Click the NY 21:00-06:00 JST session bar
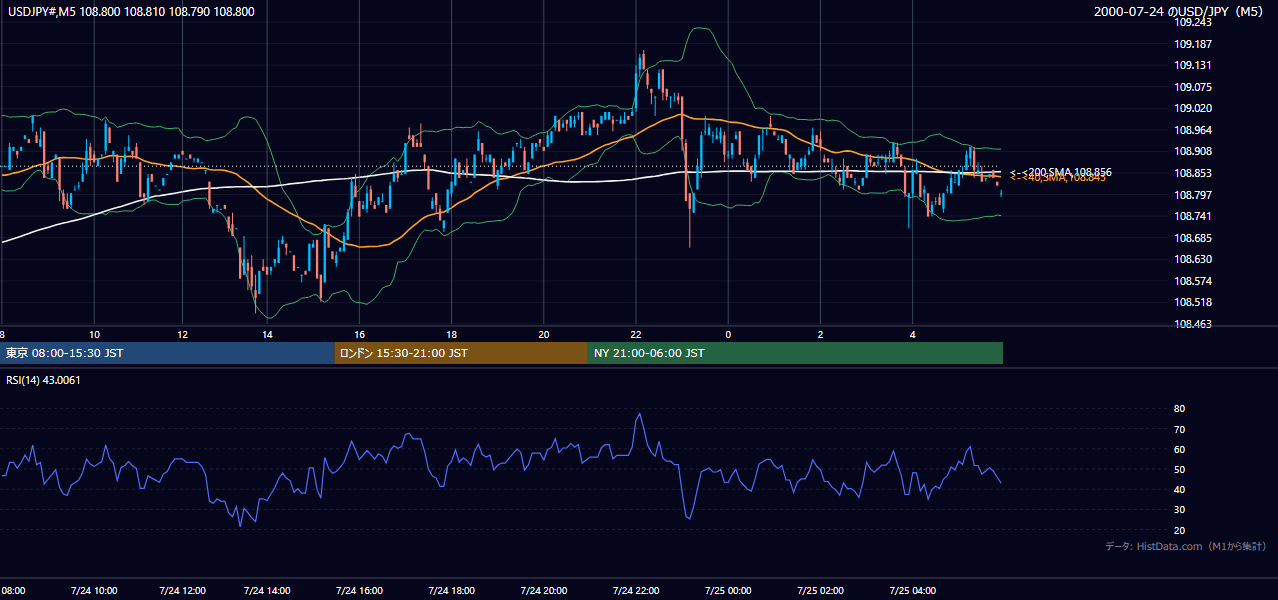Screen dimensions: 1278x600 (795, 353)
